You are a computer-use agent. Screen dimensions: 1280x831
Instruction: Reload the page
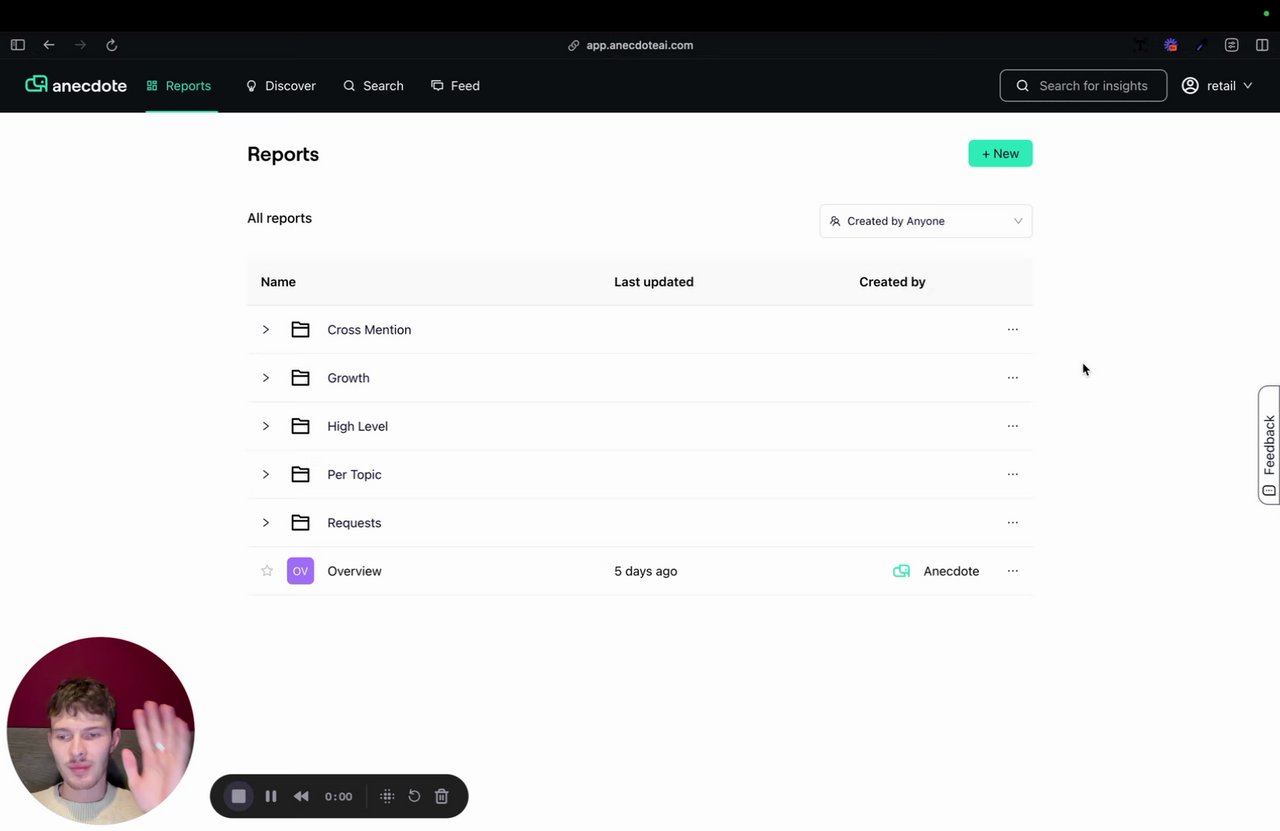pos(112,45)
